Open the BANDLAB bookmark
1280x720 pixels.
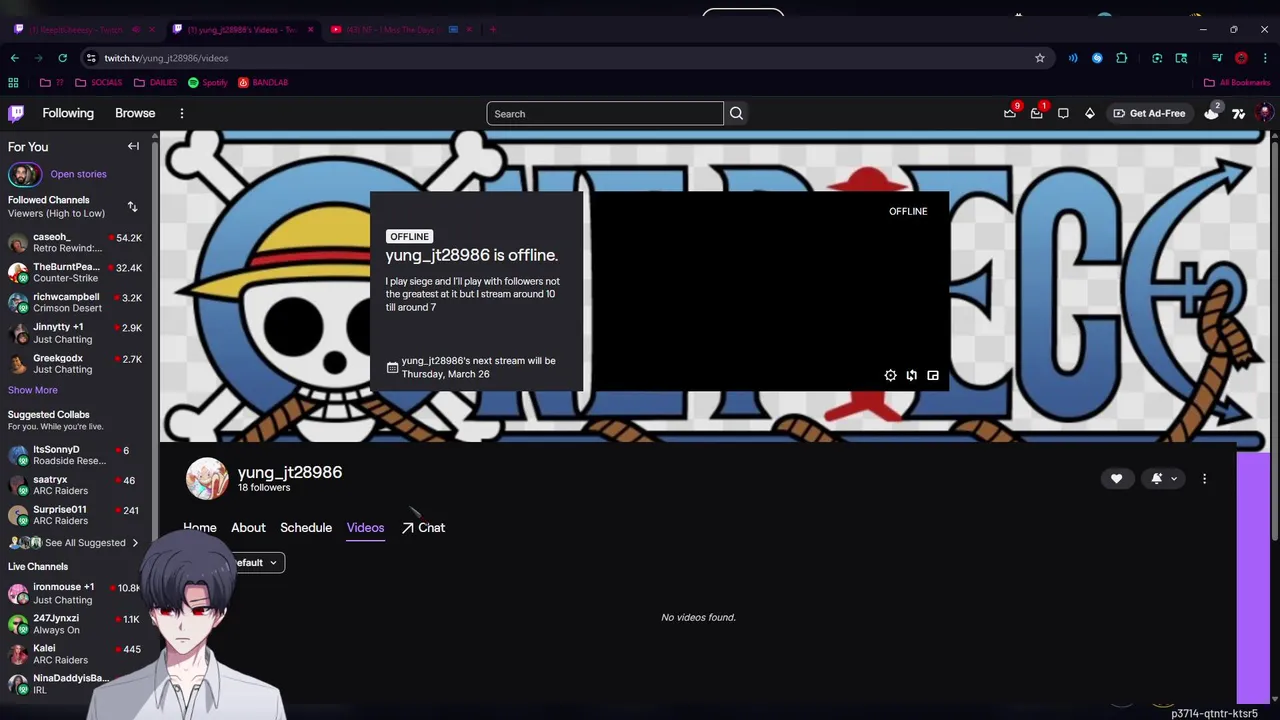coord(263,82)
